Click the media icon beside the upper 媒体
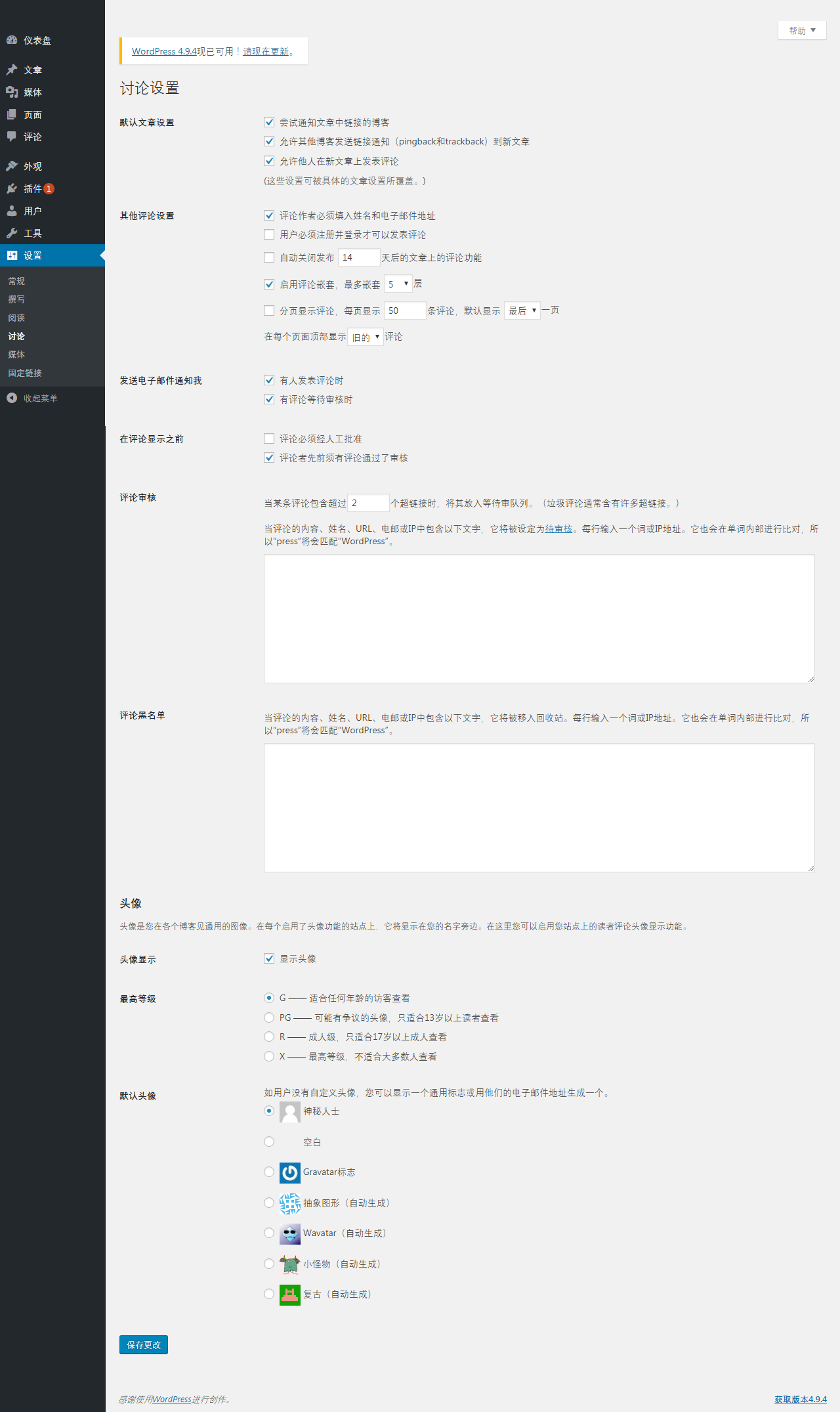Image resolution: width=840 pixels, height=1412 pixels. [x=12, y=92]
